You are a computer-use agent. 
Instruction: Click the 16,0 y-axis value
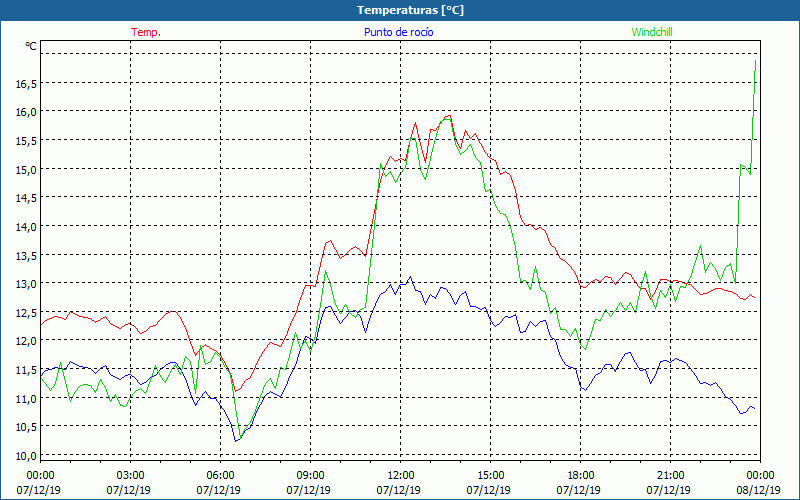click(26, 113)
